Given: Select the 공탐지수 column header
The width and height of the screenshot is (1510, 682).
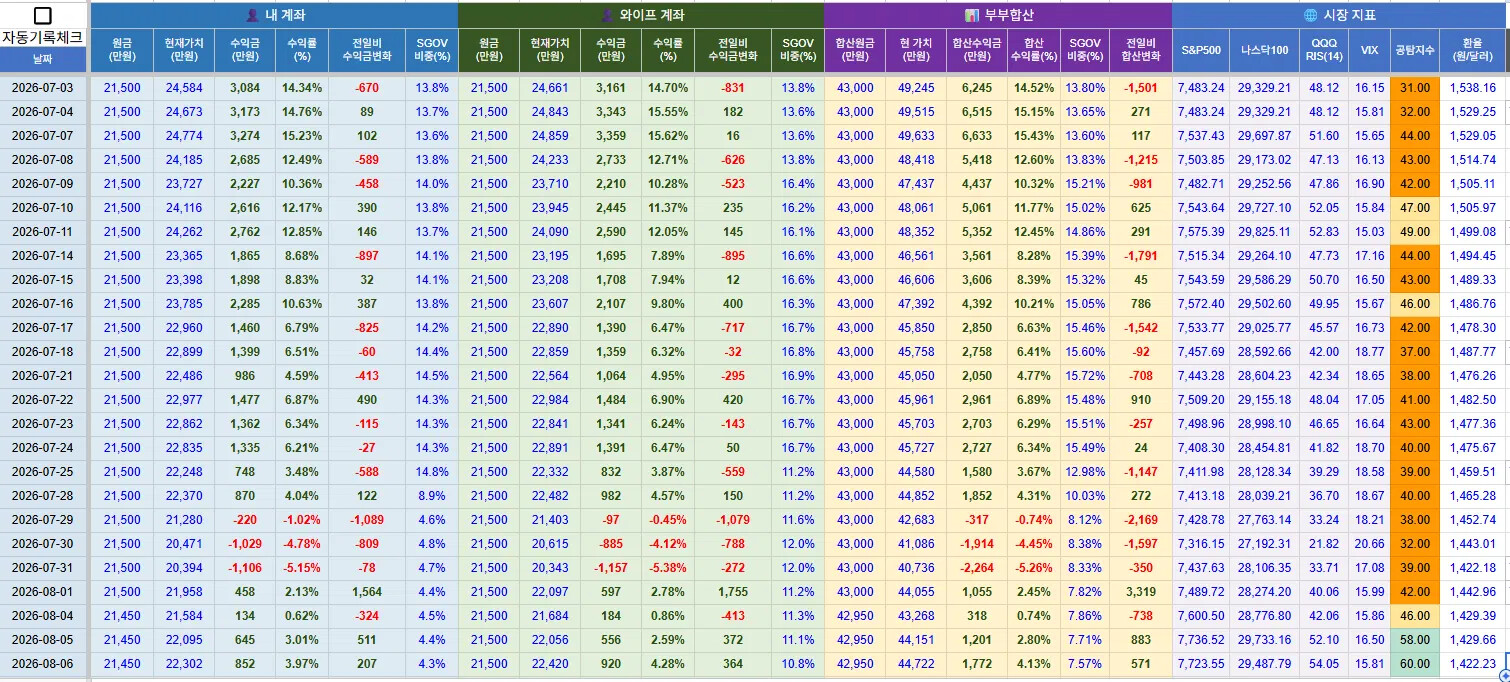Looking at the screenshot, I should coord(1414,49).
